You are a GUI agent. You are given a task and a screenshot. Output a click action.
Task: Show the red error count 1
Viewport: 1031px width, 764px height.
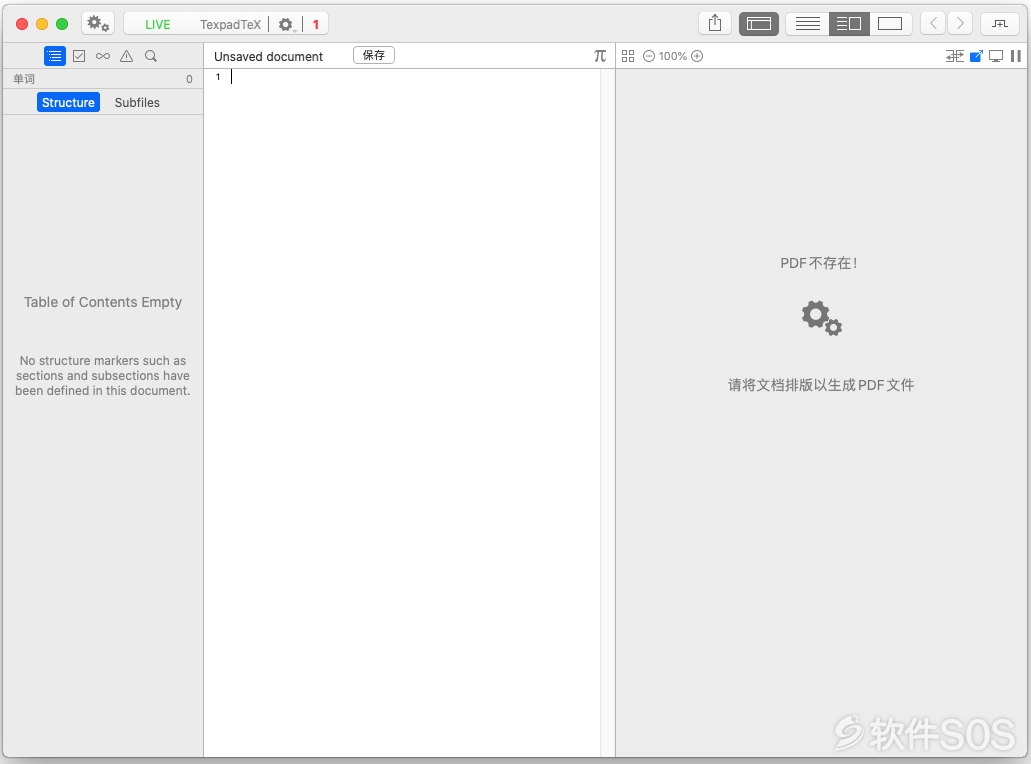coord(316,24)
